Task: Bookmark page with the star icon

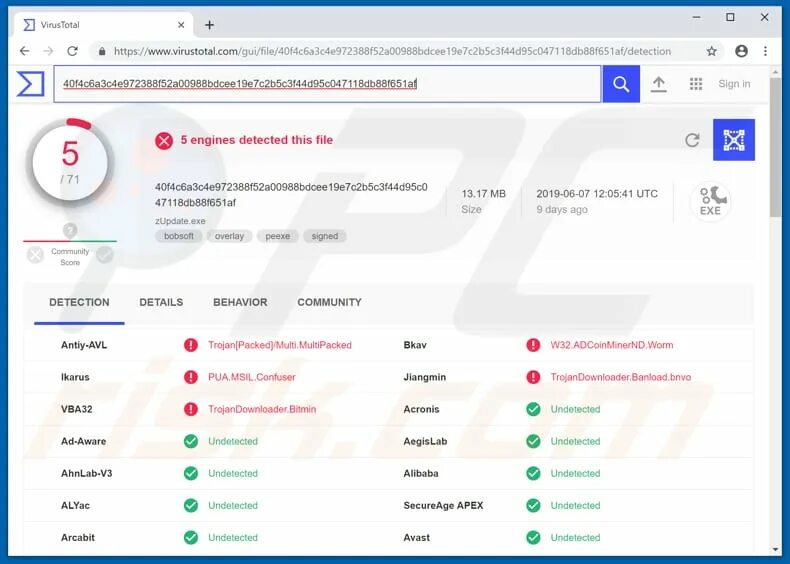Action: coord(711,51)
